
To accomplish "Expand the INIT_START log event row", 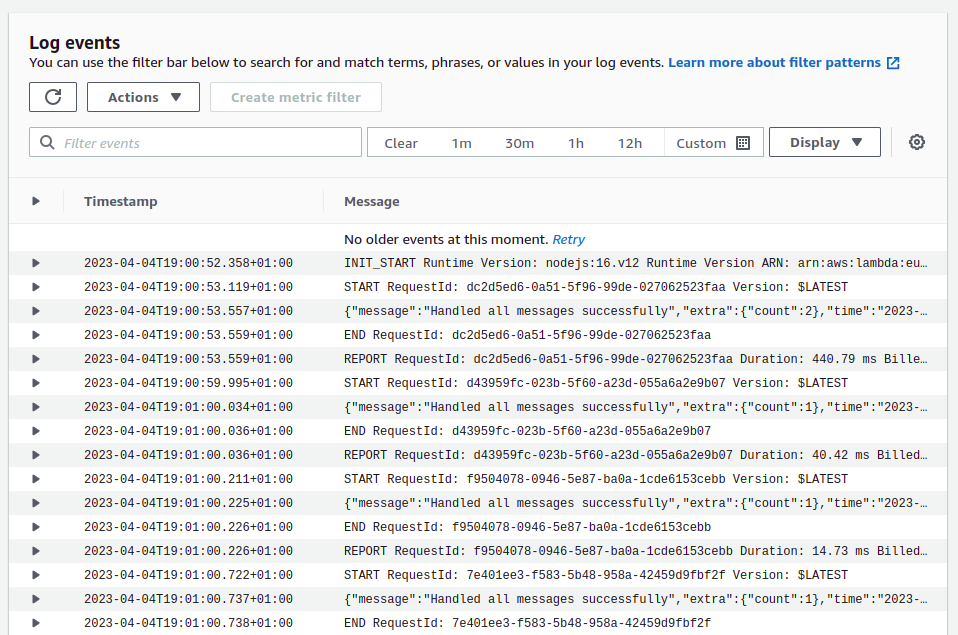I will [x=35, y=263].
